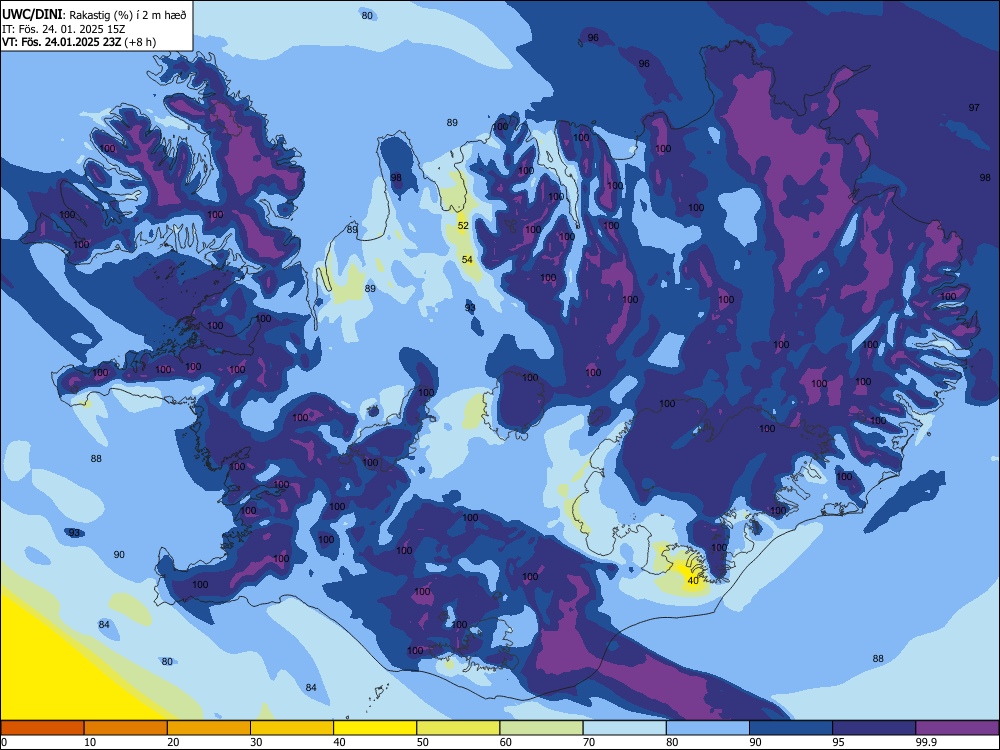This screenshot has width=1000, height=750.
Task: Click the 40–50 bright yellow legend swatch
Action: [375, 728]
